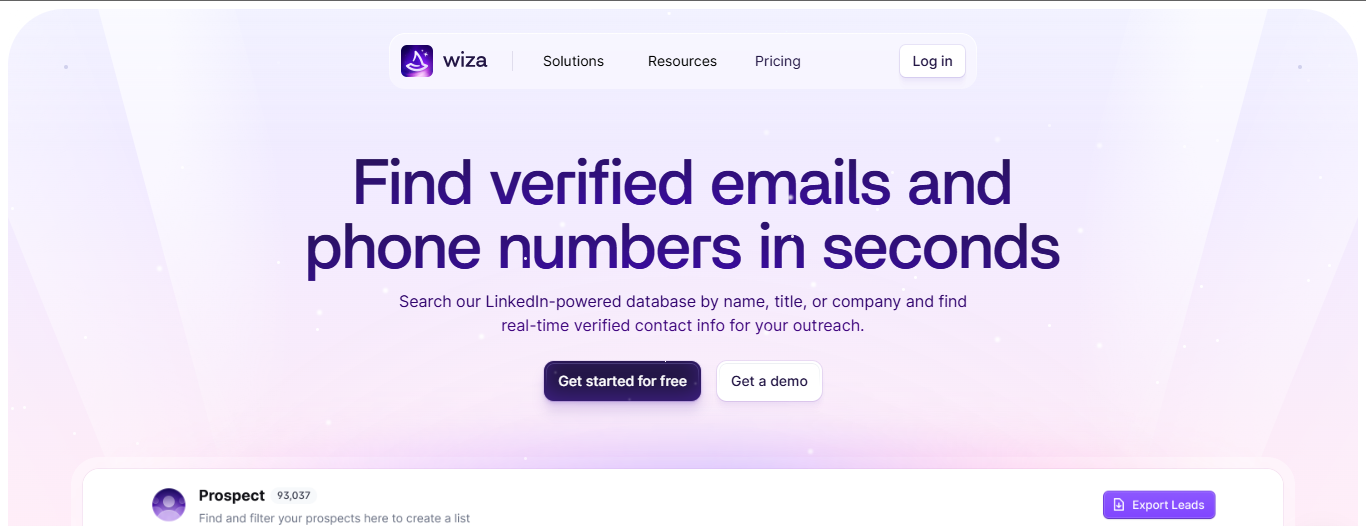Click the wiza wordmark text
The height and width of the screenshot is (526, 1366).
point(465,61)
